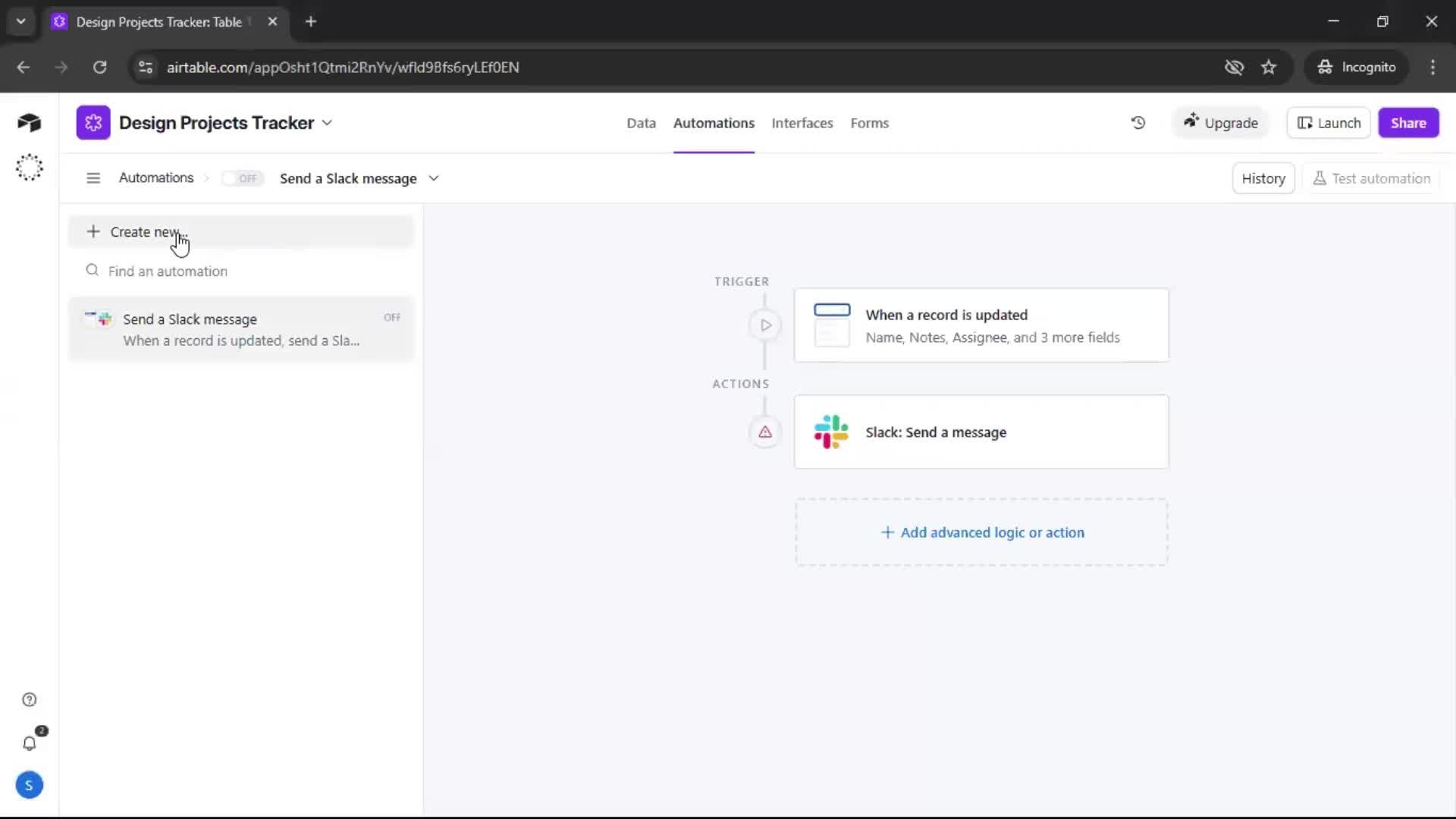Click Create new automation

click(241, 232)
